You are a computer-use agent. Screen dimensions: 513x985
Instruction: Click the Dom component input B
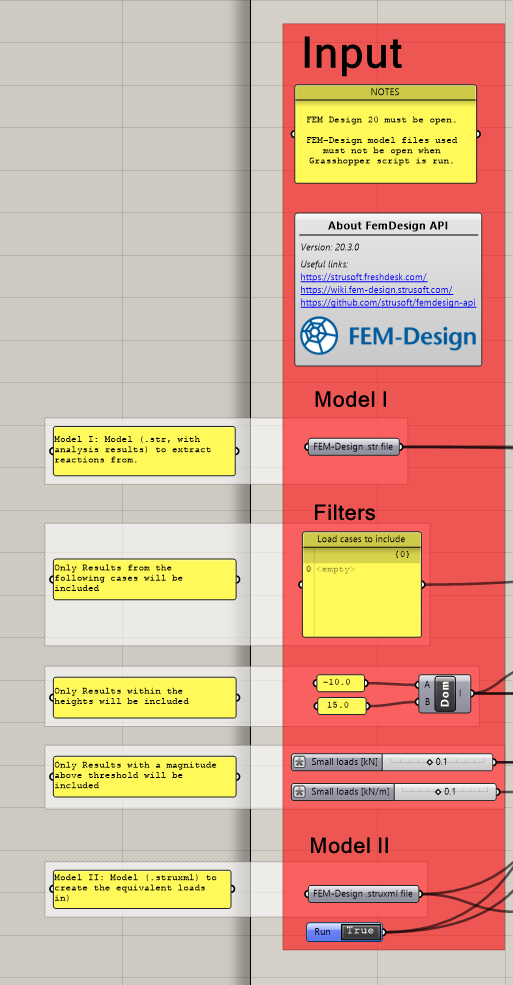[428, 702]
